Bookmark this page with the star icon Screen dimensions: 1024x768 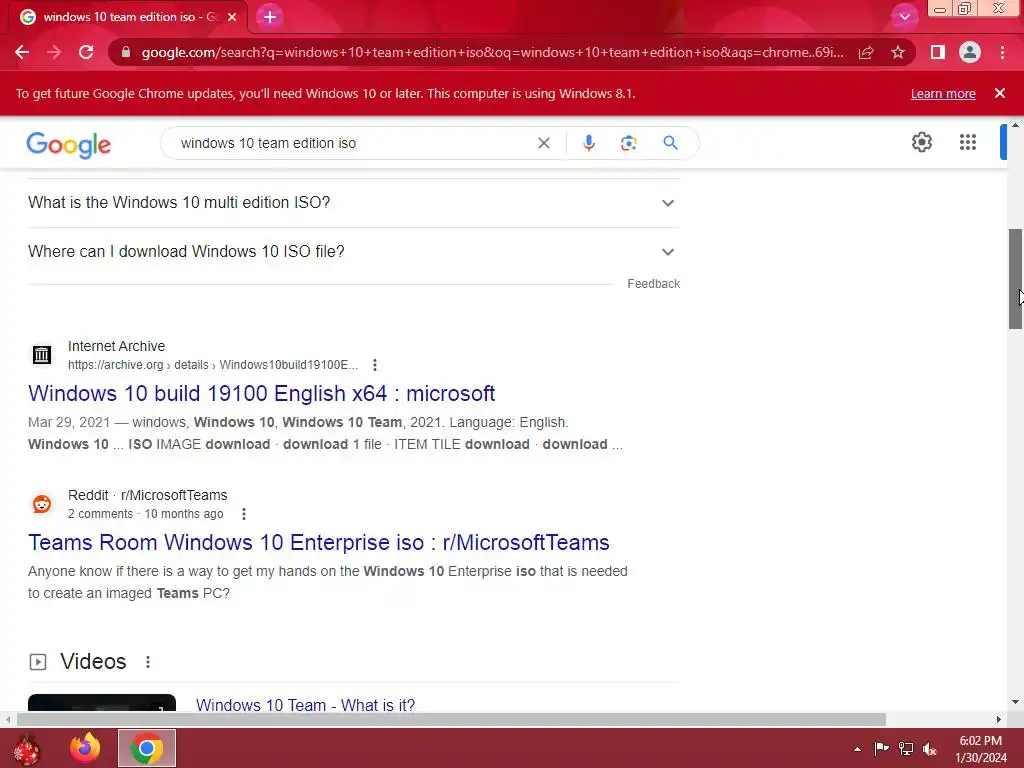898,52
